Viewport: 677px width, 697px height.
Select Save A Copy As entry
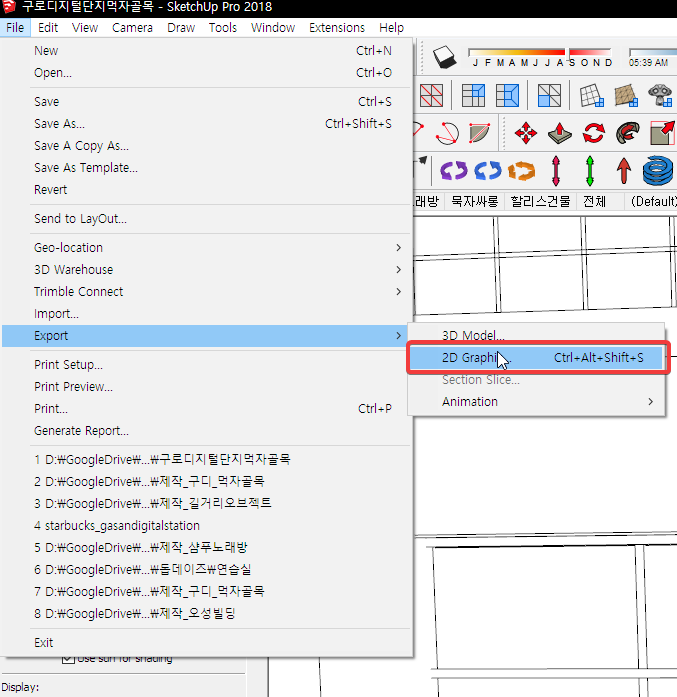(207, 146)
